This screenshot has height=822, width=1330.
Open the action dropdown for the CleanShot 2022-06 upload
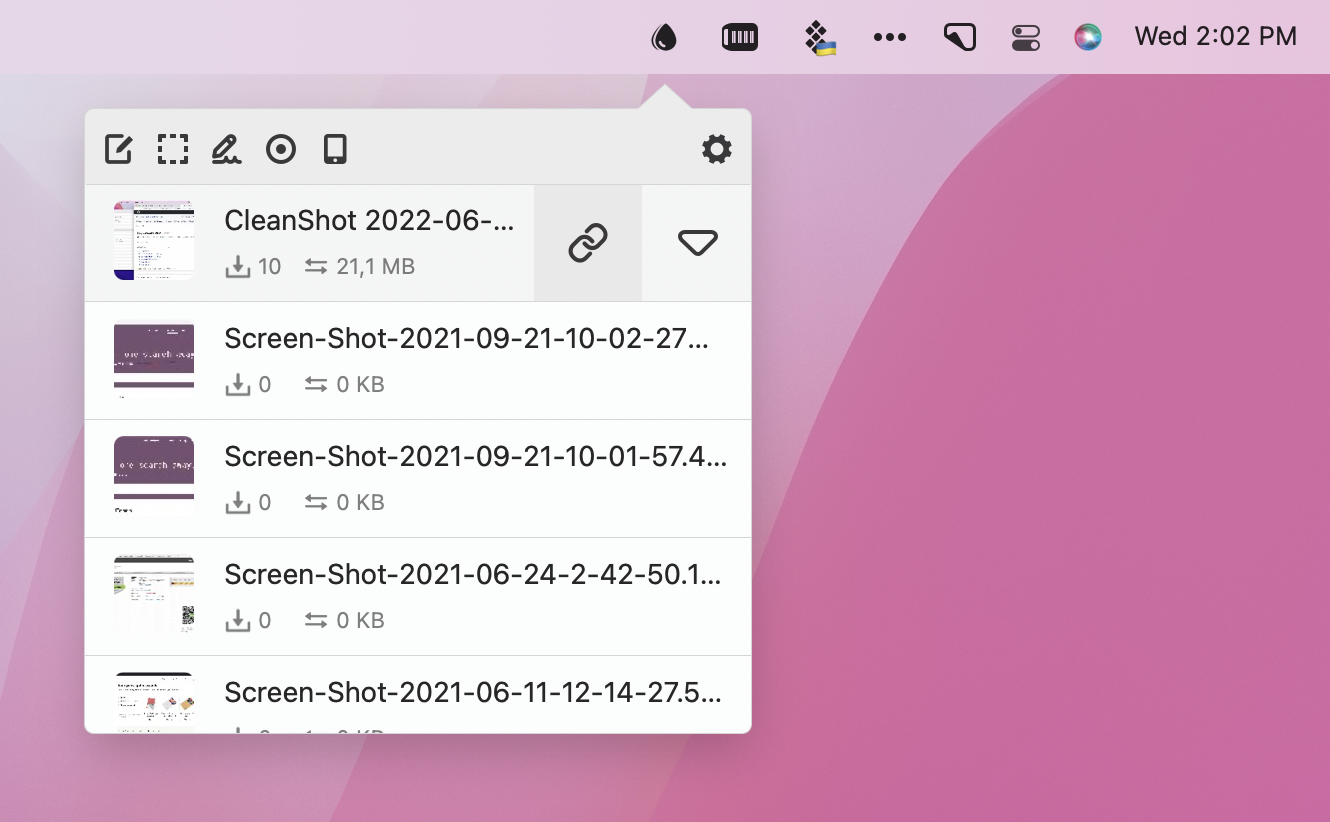[x=697, y=243]
